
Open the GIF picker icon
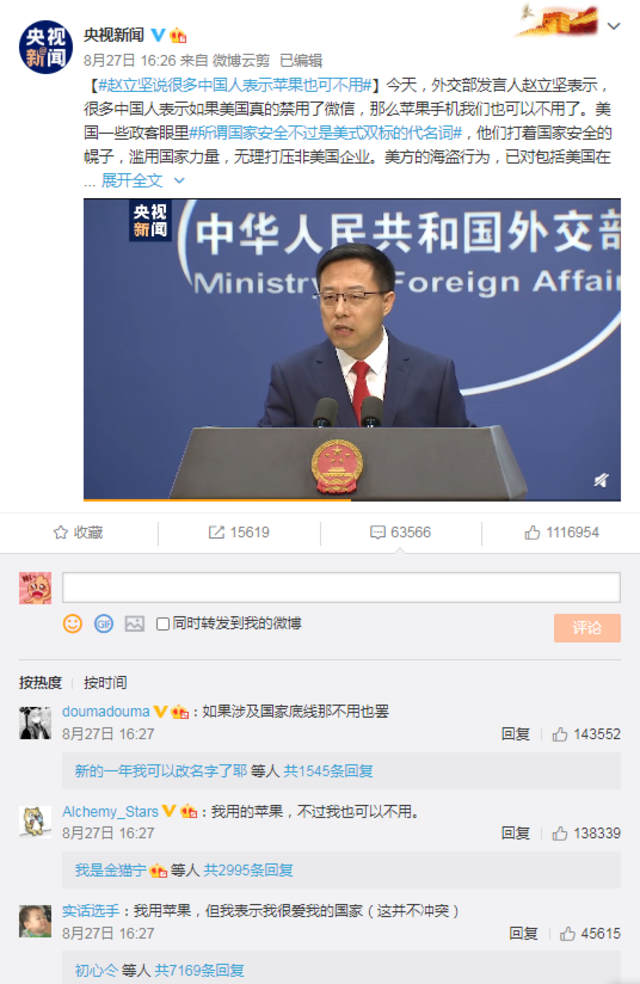pyautogui.click(x=104, y=623)
